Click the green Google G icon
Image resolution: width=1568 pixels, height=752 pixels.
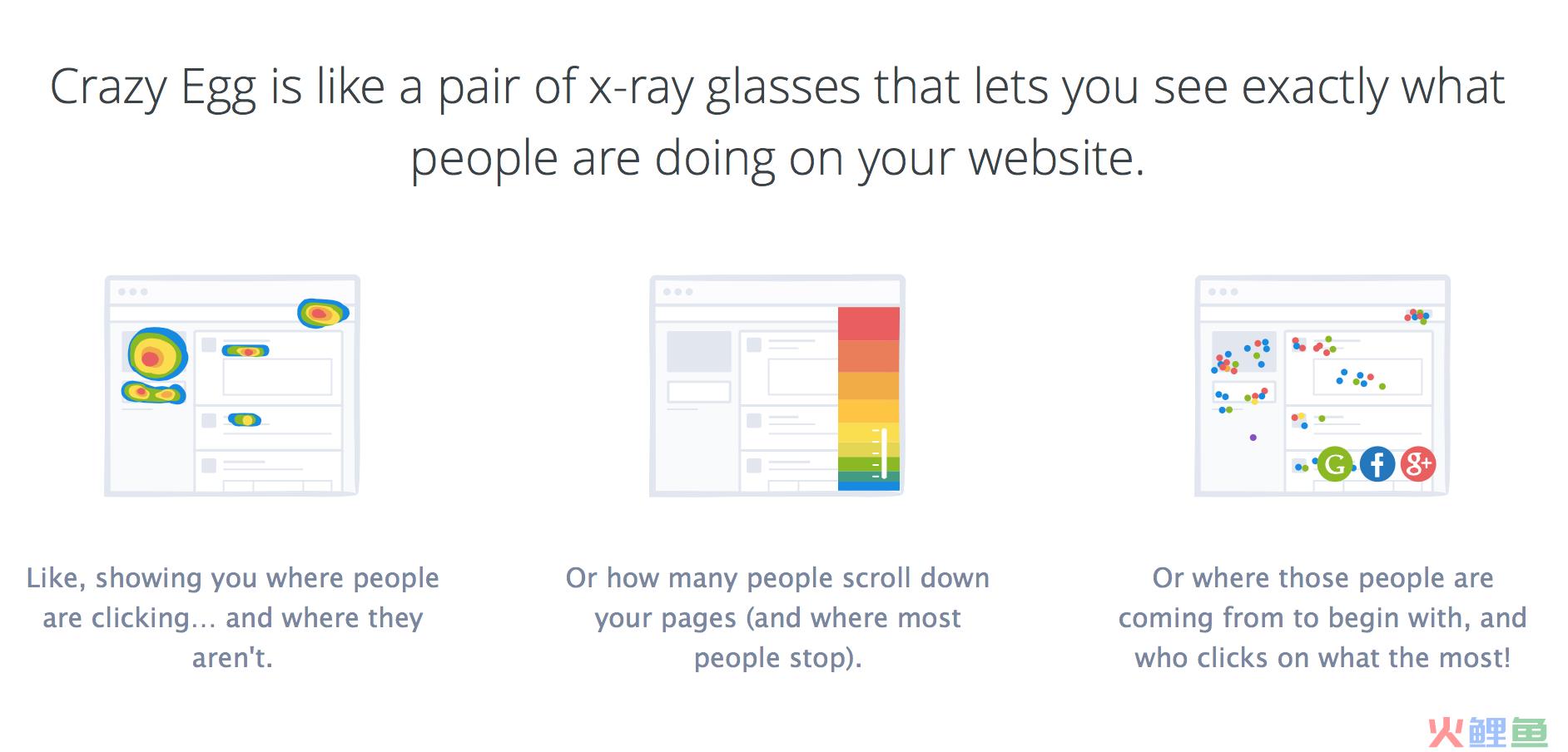tap(1335, 463)
